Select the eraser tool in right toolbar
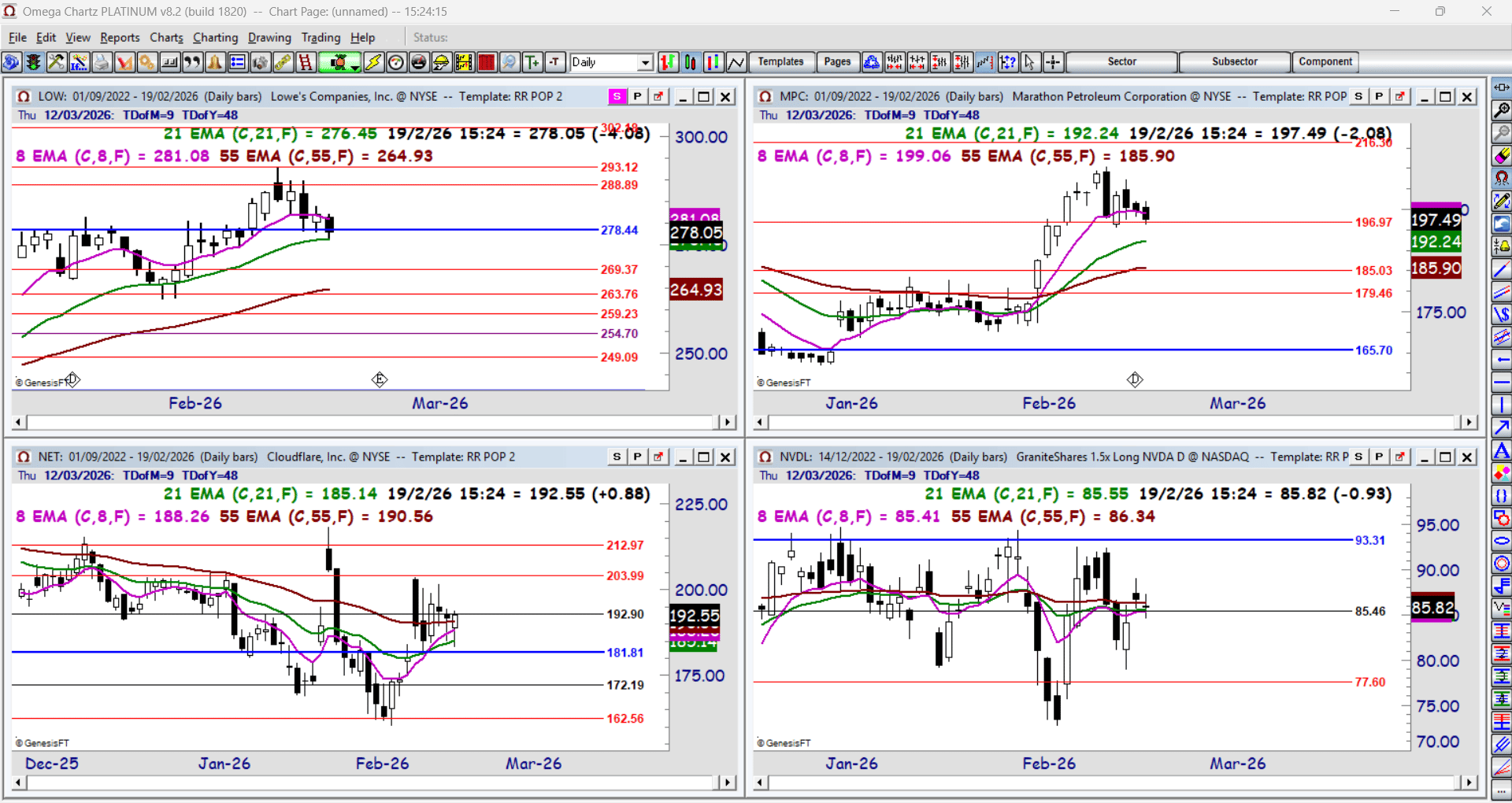The height and width of the screenshot is (803, 1512). point(1502,156)
